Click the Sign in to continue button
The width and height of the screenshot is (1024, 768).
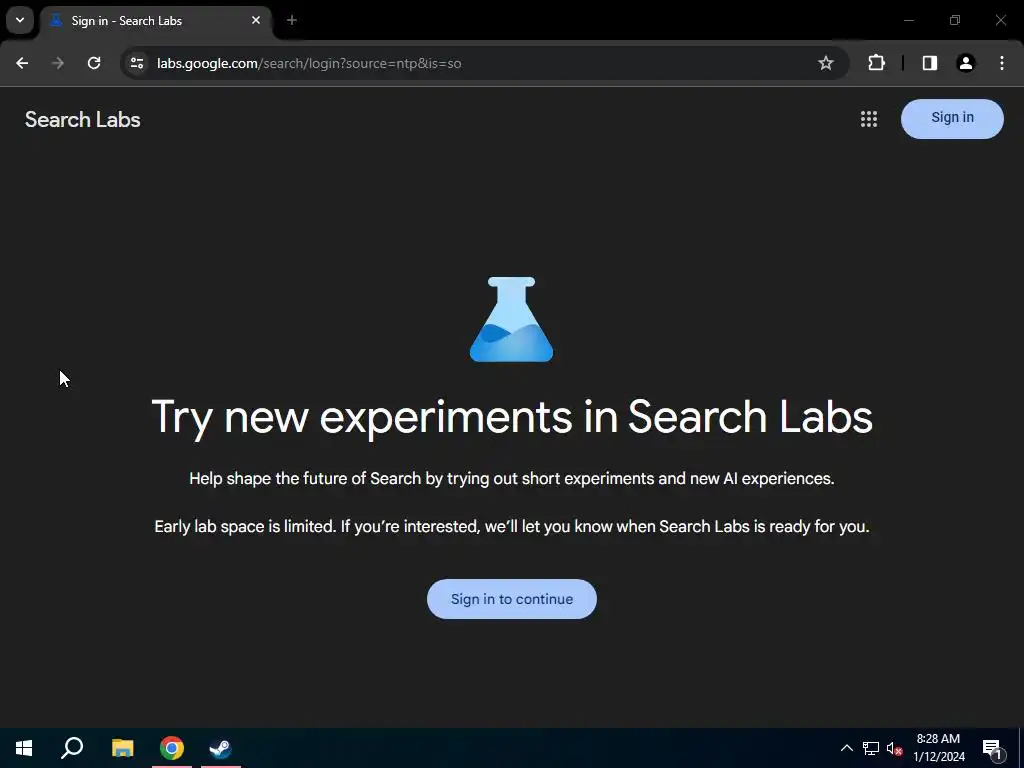click(512, 599)
